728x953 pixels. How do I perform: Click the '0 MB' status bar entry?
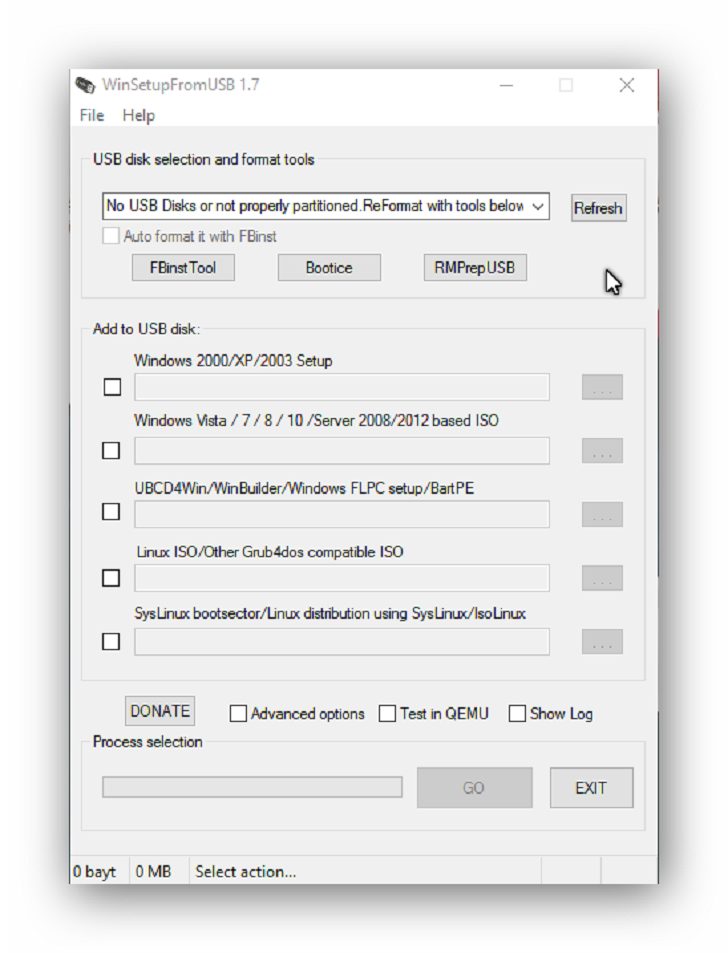tap(153, 872)
